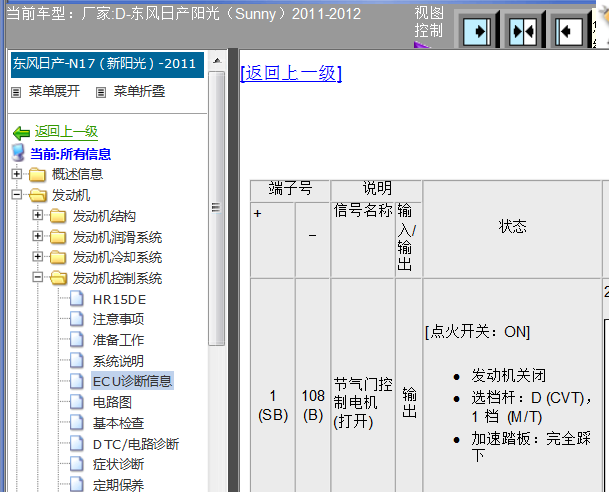Open the 症状诊断 tree item
Image resolution: width=609 pixels, height=492 pixels.
[118, 464]
